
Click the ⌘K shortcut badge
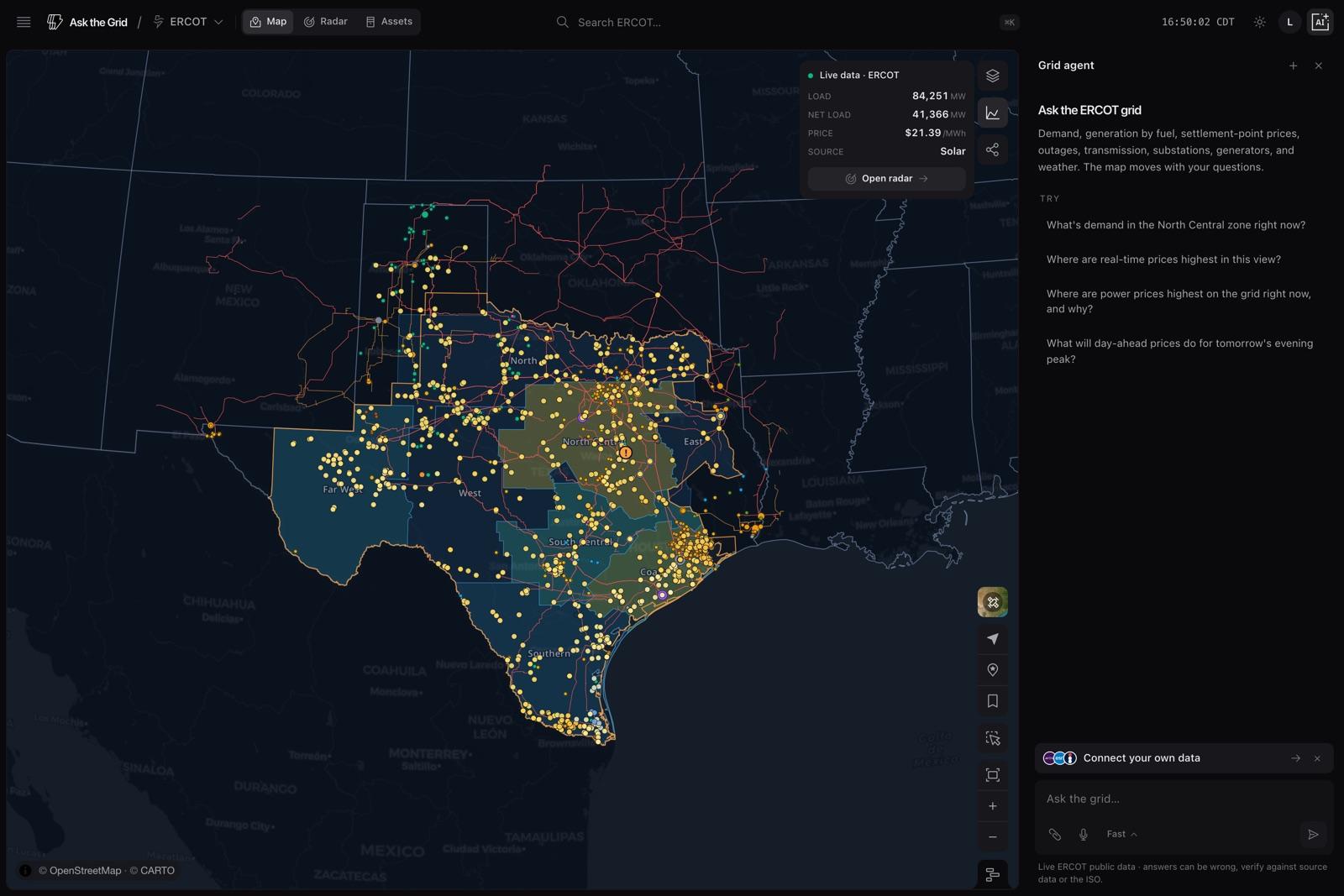1009,23
